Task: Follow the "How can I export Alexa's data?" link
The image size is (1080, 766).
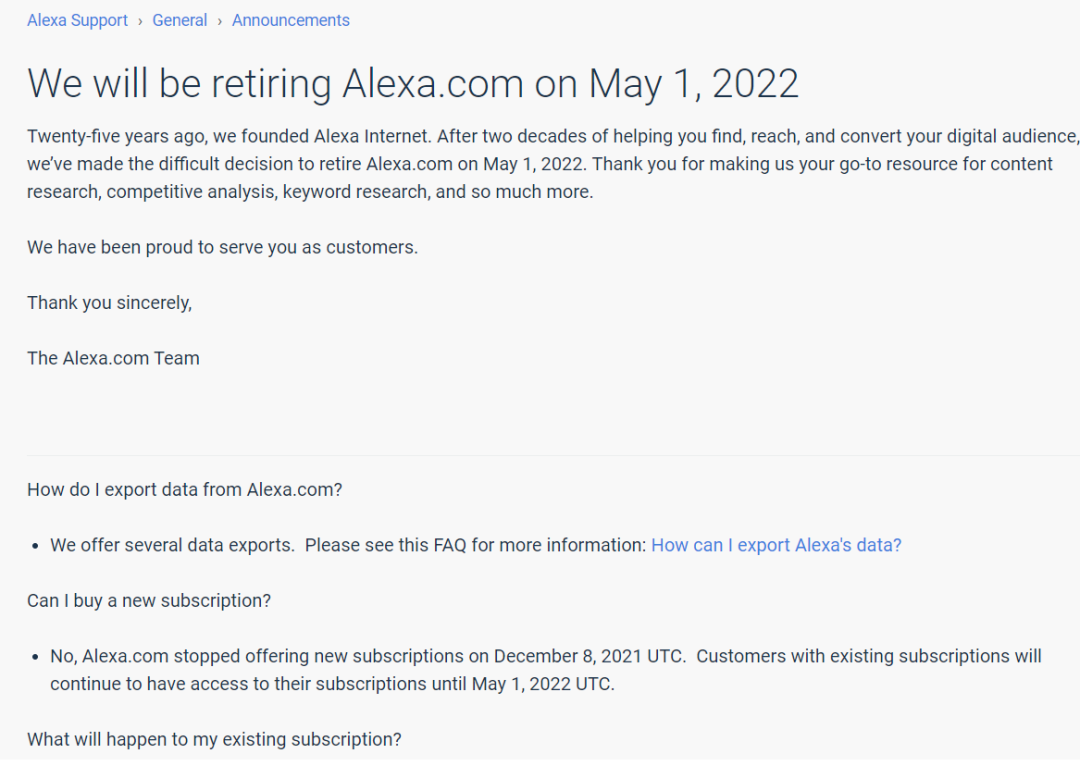Action: coord(776,545)
